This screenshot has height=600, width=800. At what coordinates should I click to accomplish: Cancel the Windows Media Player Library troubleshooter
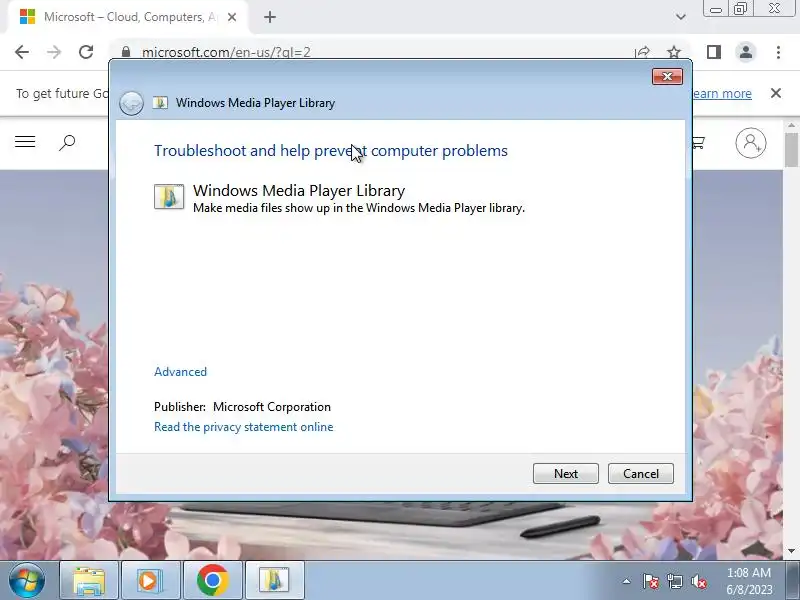pyautogui.click(x=640, y=473)
